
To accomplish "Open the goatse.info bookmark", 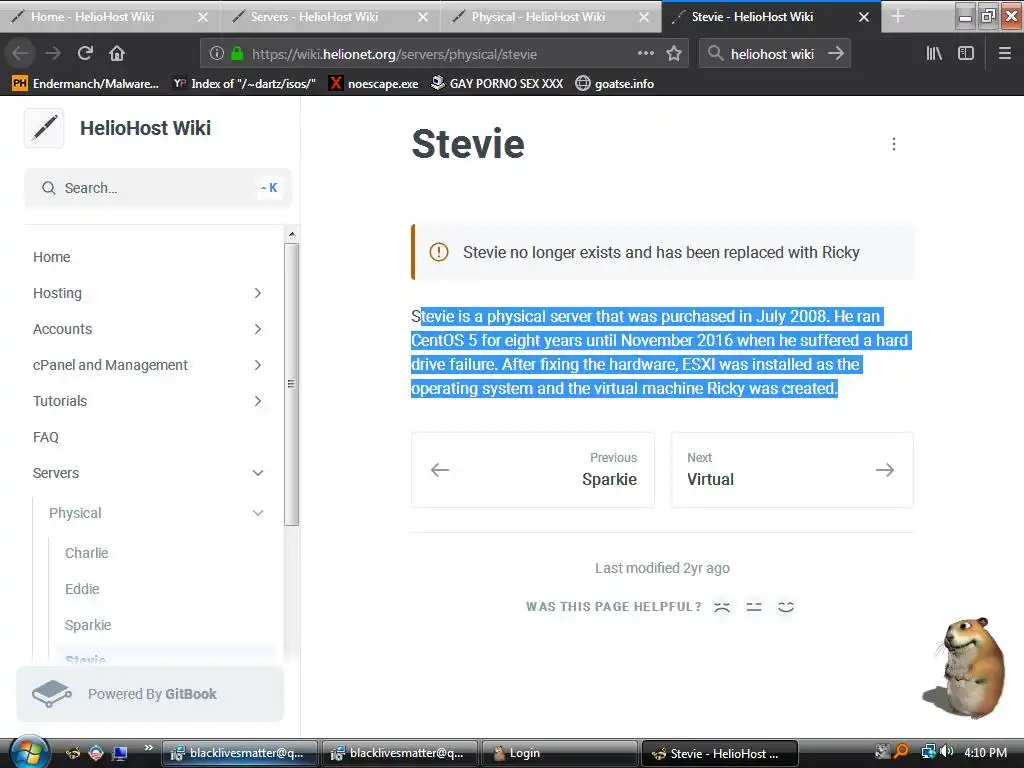I will (615, 84).
